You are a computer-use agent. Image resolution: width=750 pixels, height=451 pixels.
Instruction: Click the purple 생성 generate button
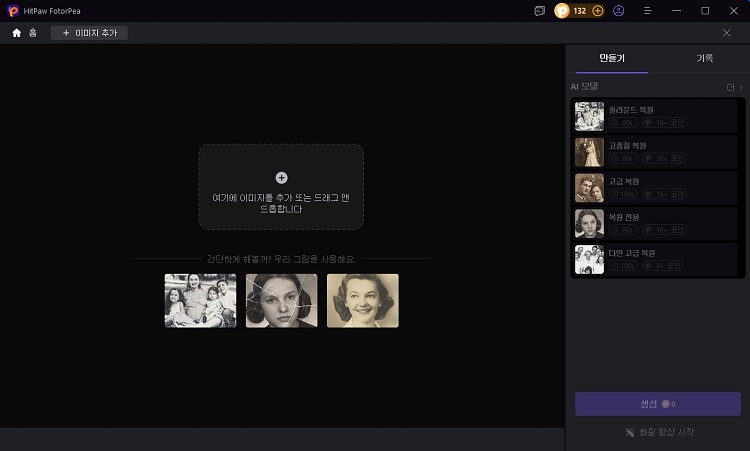tap(658, 404)
